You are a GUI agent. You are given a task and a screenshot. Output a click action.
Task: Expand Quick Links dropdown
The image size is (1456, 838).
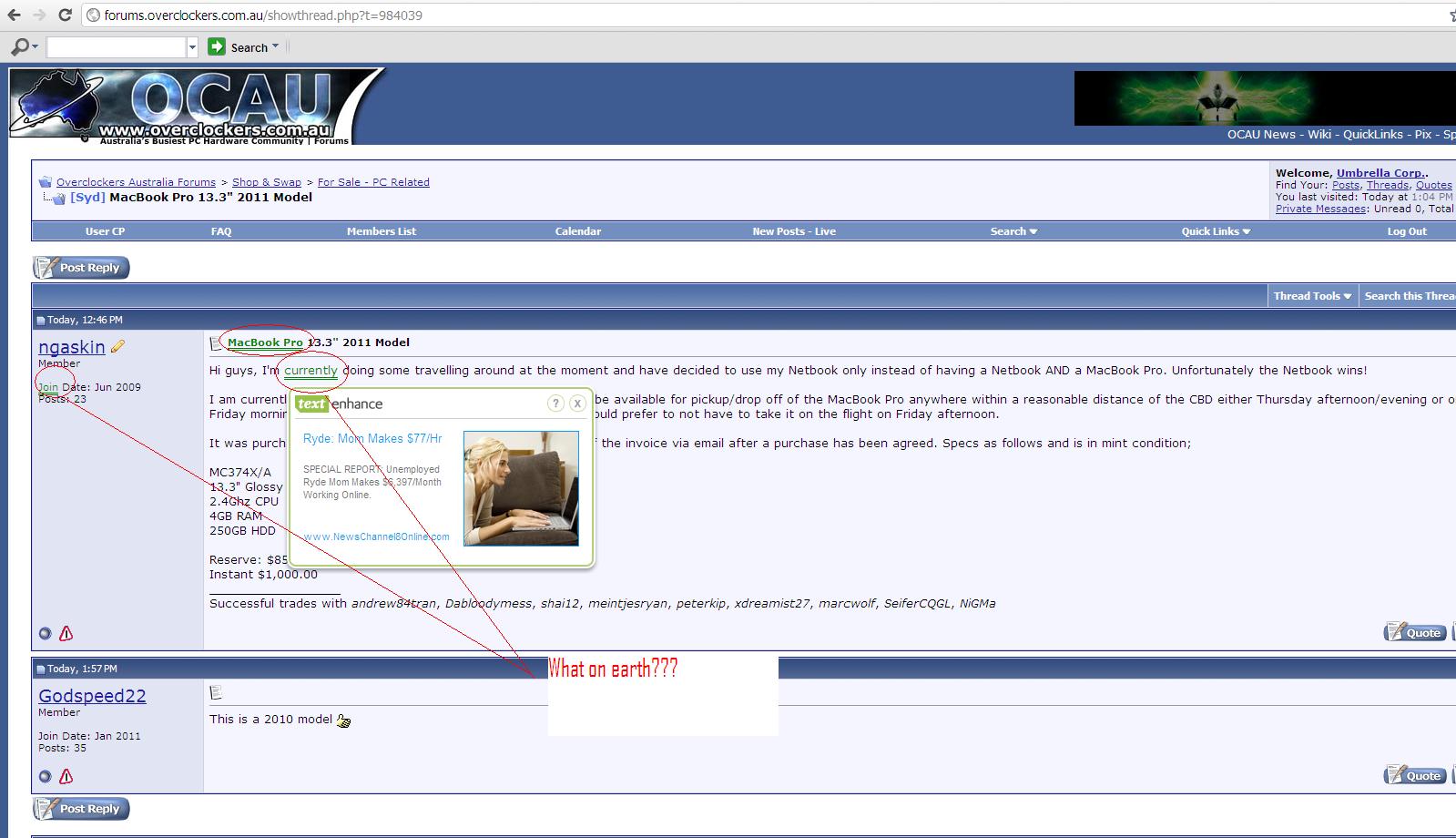tap(1216, 231)
